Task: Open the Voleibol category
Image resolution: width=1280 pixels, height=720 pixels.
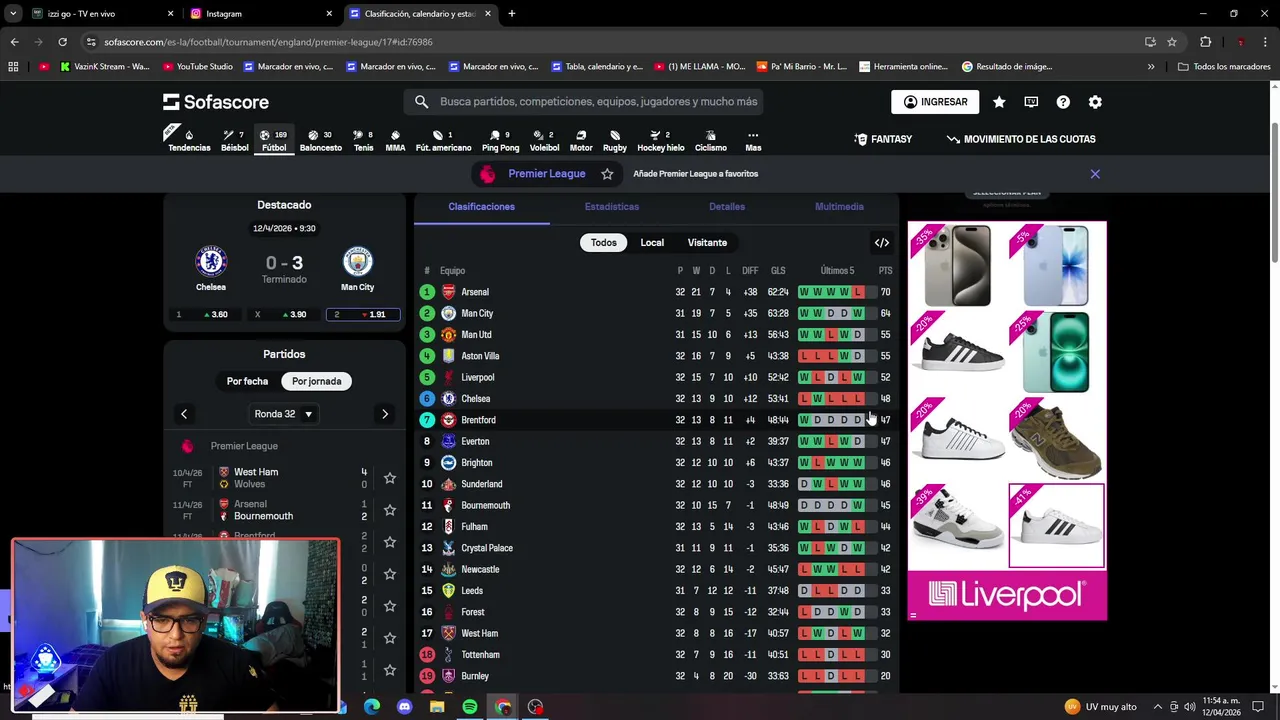Action: [544, 141]
